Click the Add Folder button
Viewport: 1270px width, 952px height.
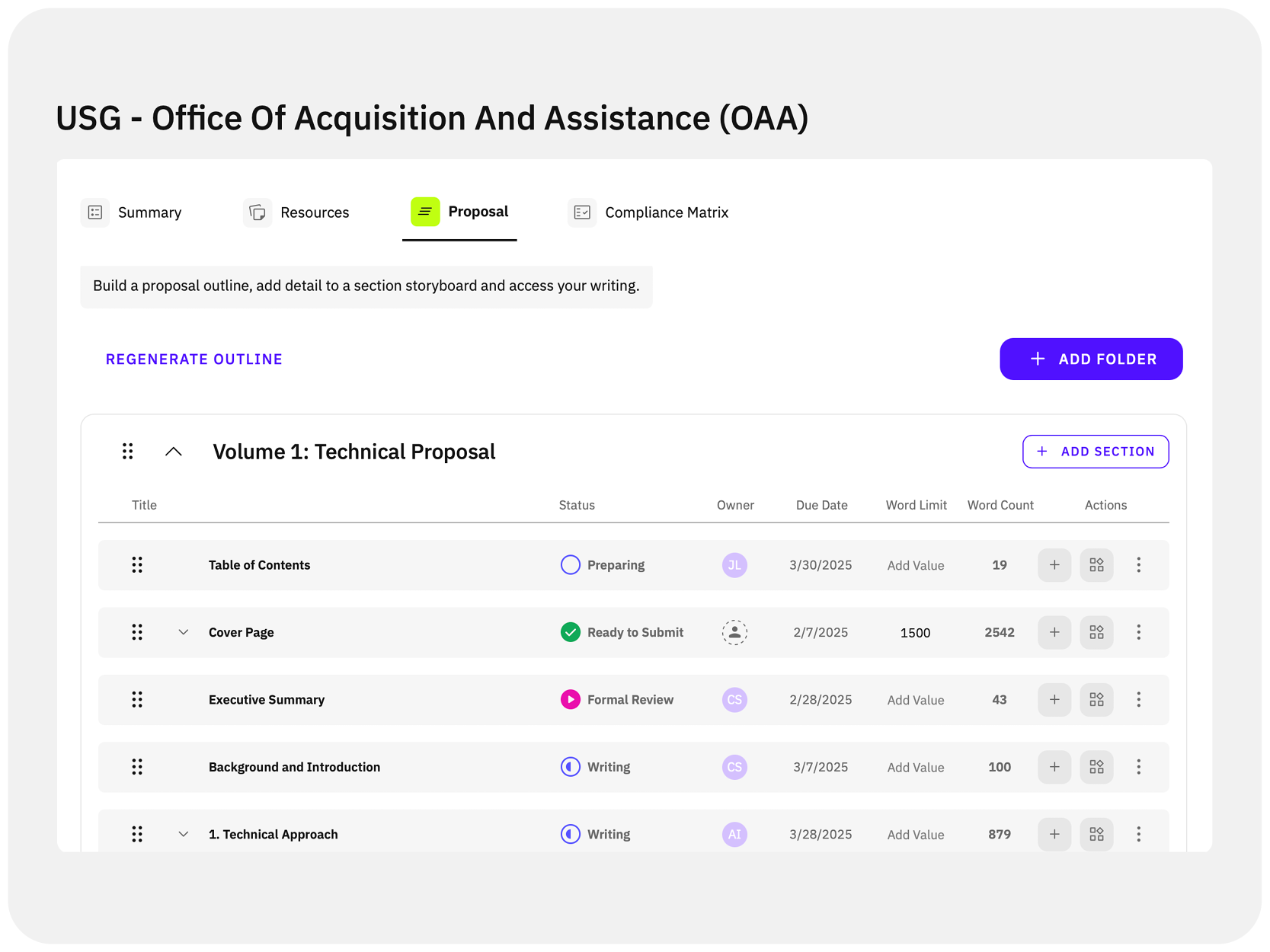1091,359
